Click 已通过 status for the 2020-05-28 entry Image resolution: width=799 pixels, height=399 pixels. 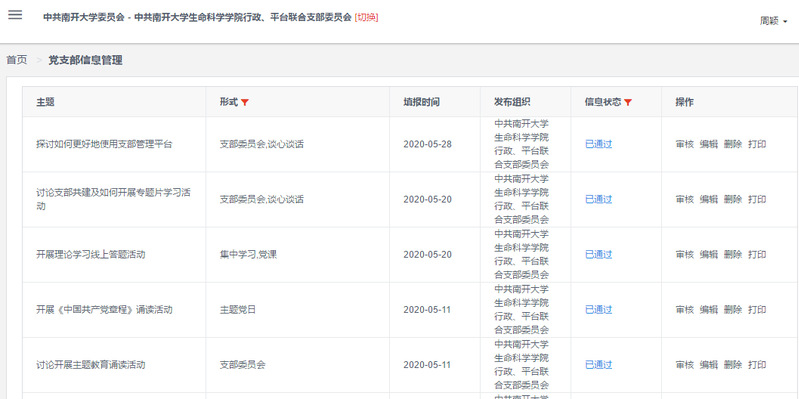point(598,144)
